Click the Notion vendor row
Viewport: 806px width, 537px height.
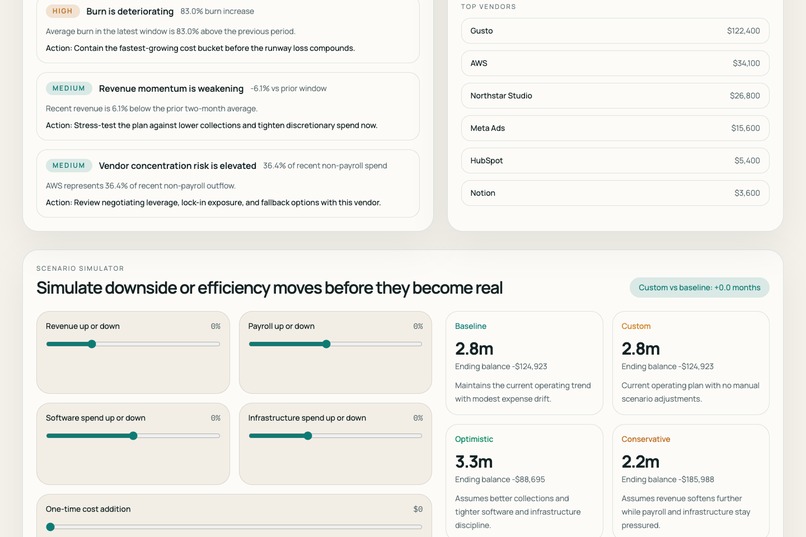pos(615,193)
